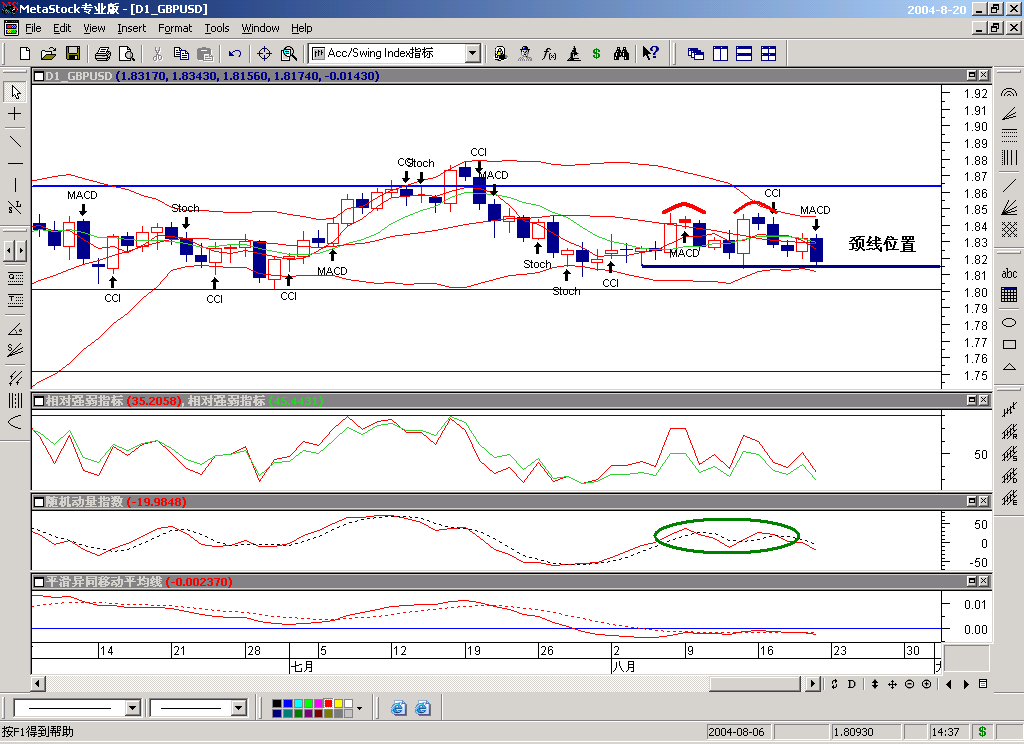The height and width of the screenshot is (744, 1024).
Task: Toggle the D periodicity button
Action: click(x=851, y=684)
